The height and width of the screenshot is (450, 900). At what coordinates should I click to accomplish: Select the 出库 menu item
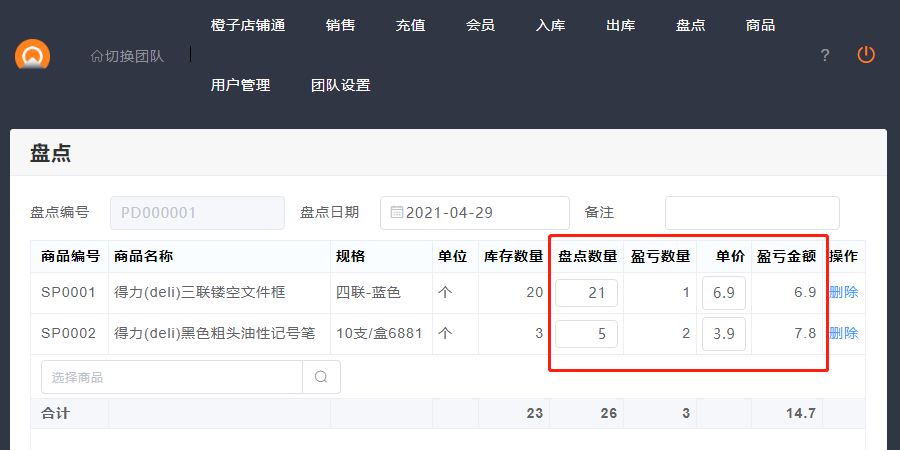coord(620,25)
